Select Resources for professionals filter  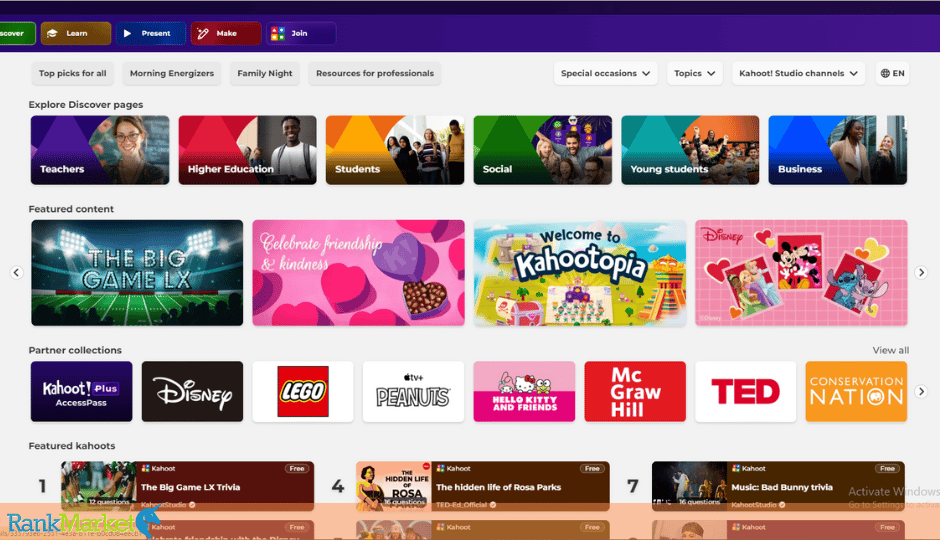[x=375, y=73]
